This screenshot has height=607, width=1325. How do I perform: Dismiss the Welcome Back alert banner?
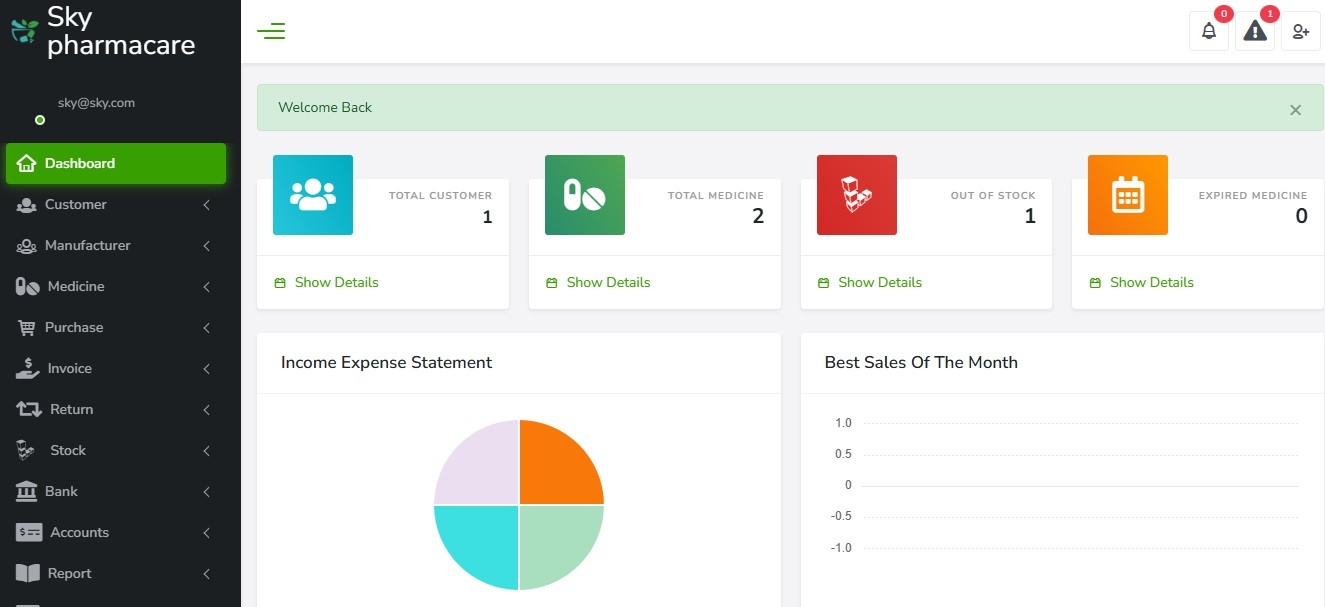1295,110
